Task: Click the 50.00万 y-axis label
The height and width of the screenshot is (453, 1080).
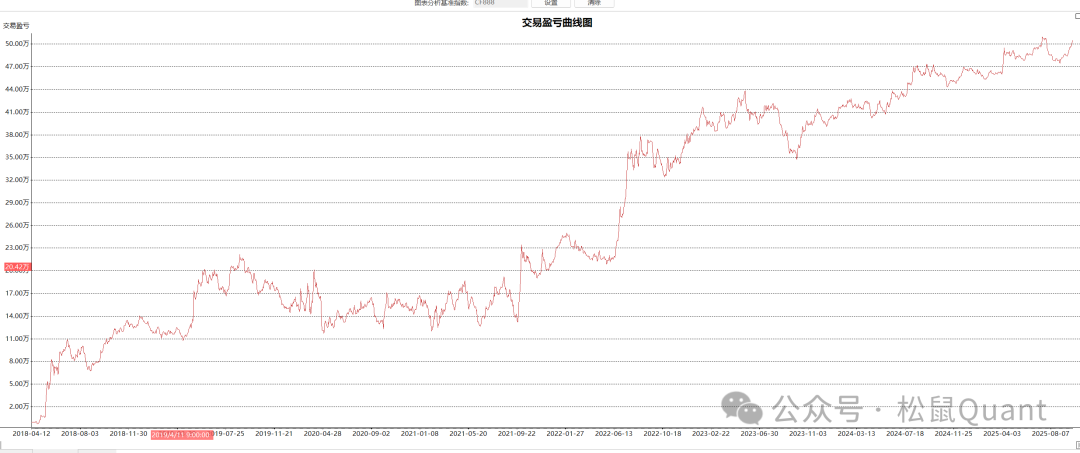Action: click(x=18, y=44)
